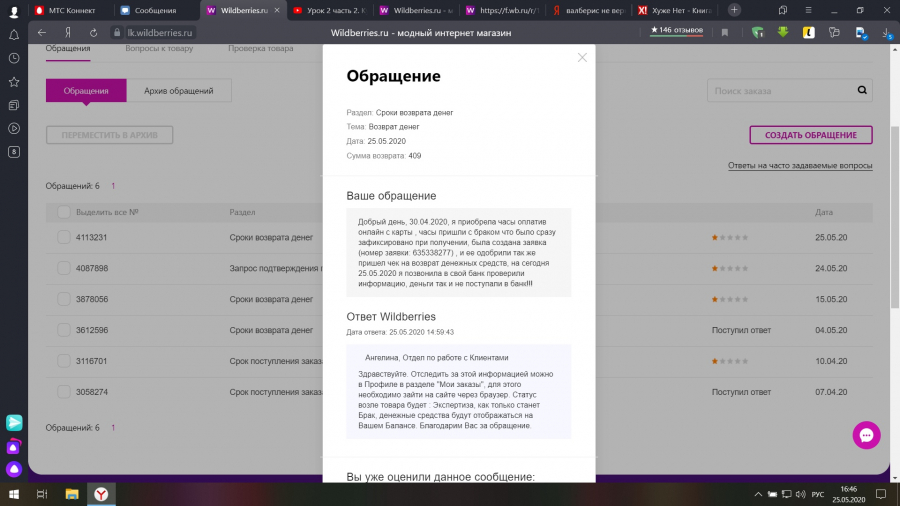Click the 146 отзывов rating badge
Image resolution: width=900 pixels, height=506 pixels.
pos(677,31)
